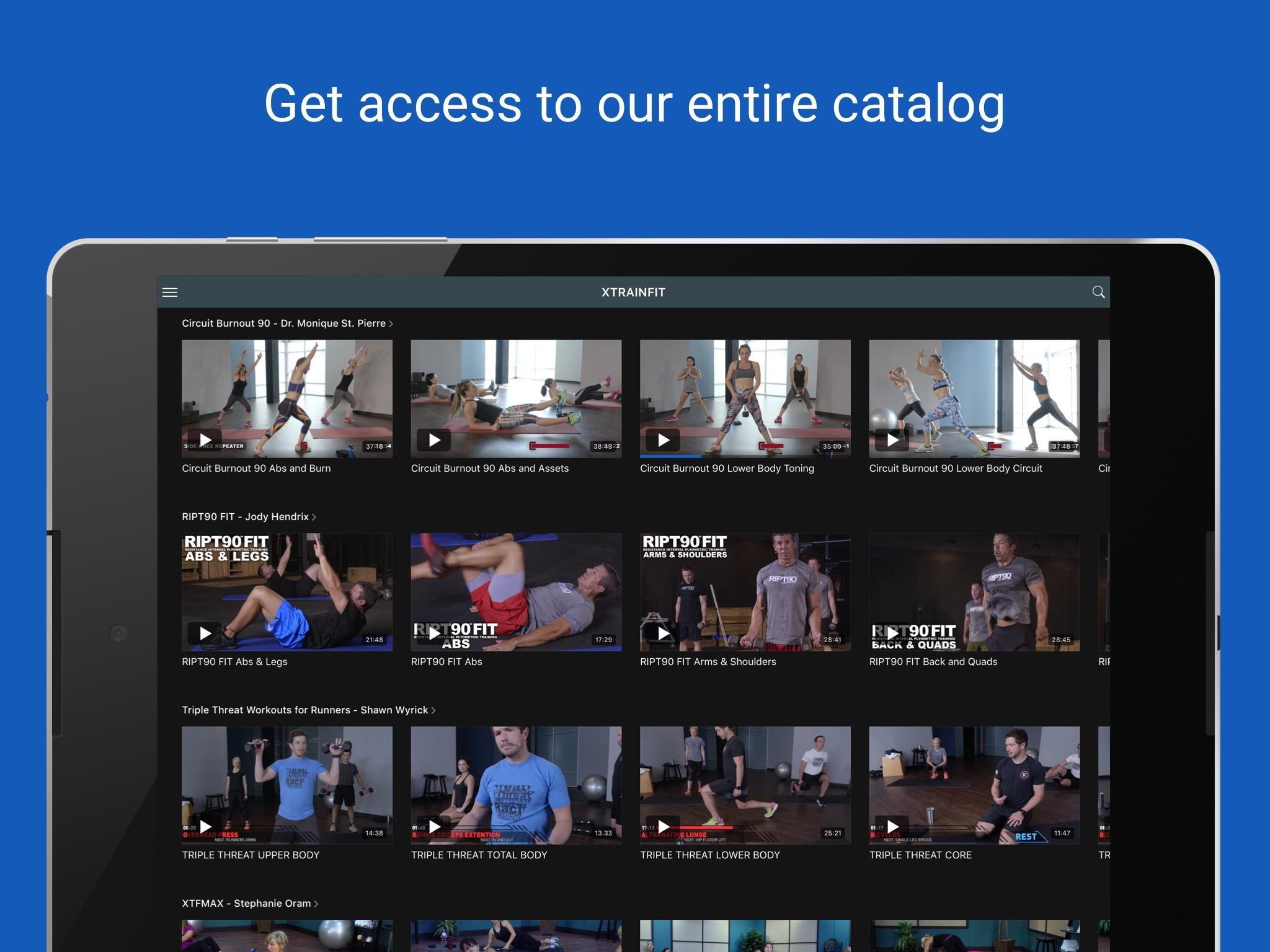Image resolution: width=1270 pixels, height=952 pixels.
Task: Play RIPT90 FIT Abs & Legs video
Action: pos(205,633)
